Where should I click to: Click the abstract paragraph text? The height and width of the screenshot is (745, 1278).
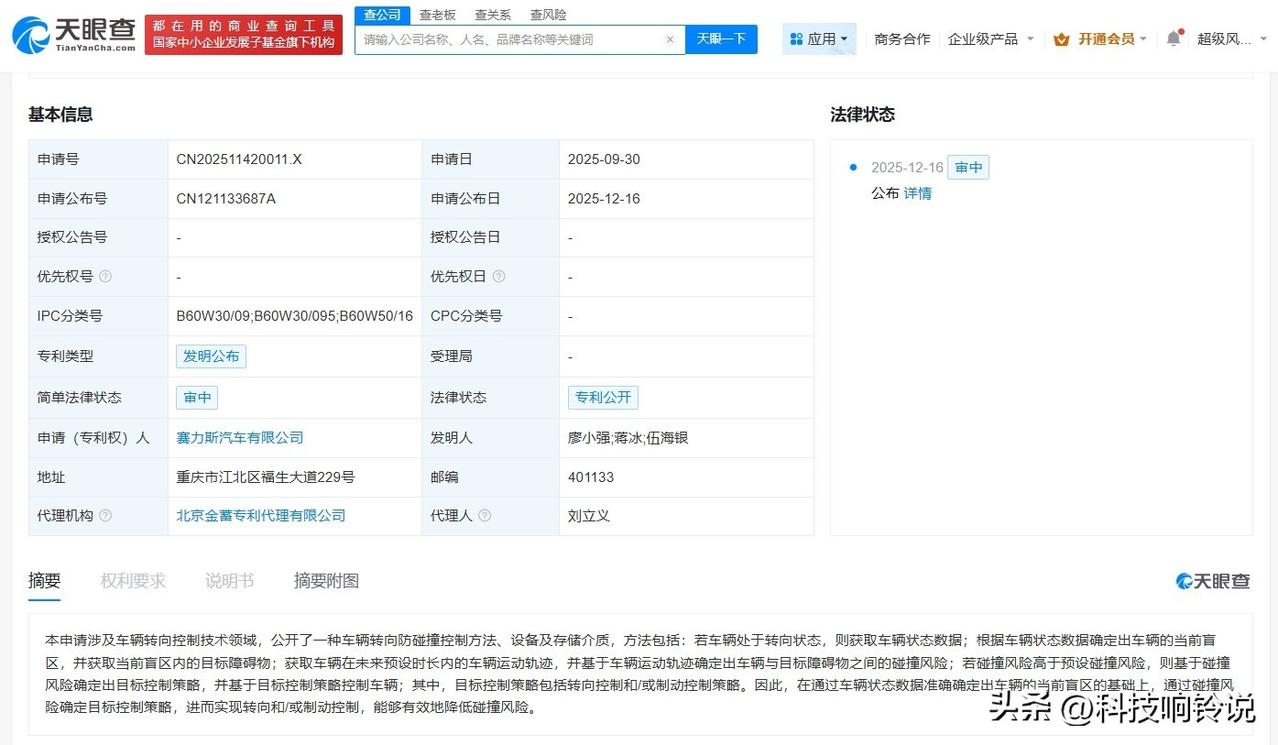[x=640, y=674]
